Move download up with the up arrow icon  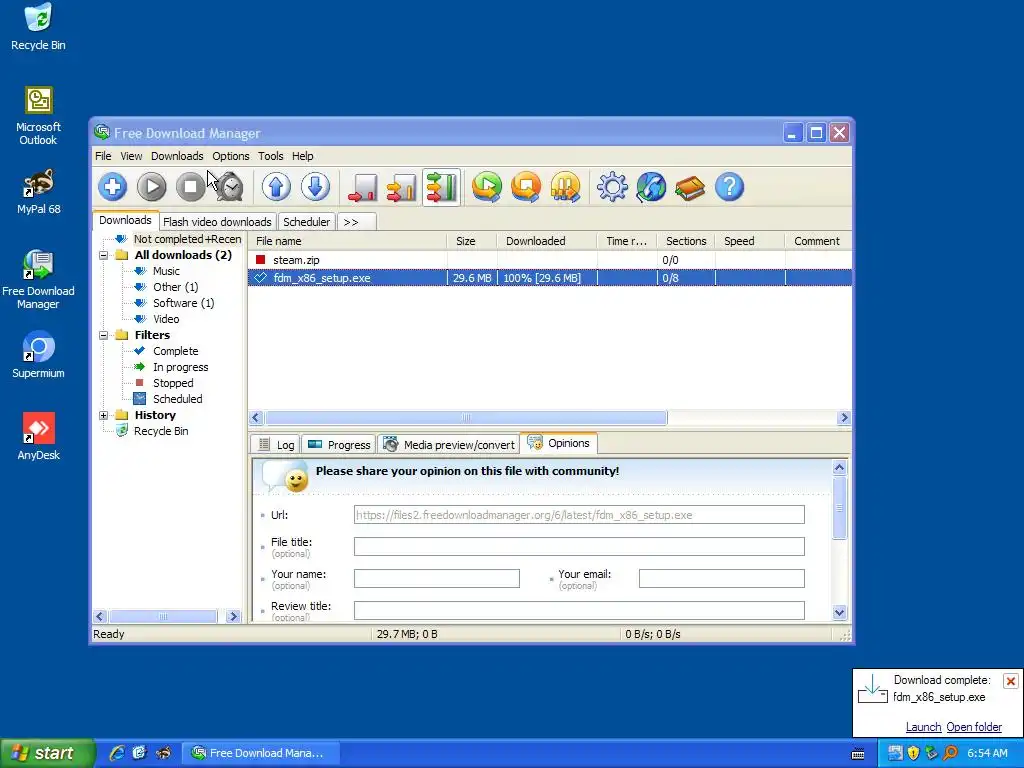pyautogui.click(x=276, y=187)
